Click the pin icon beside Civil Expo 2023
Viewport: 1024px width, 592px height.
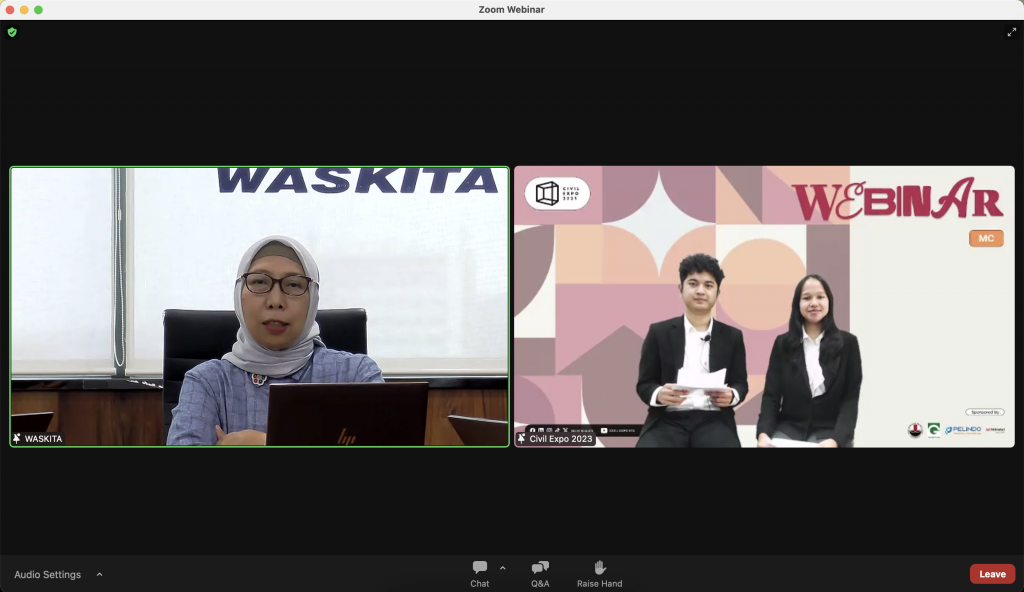(x=521, y=438)
